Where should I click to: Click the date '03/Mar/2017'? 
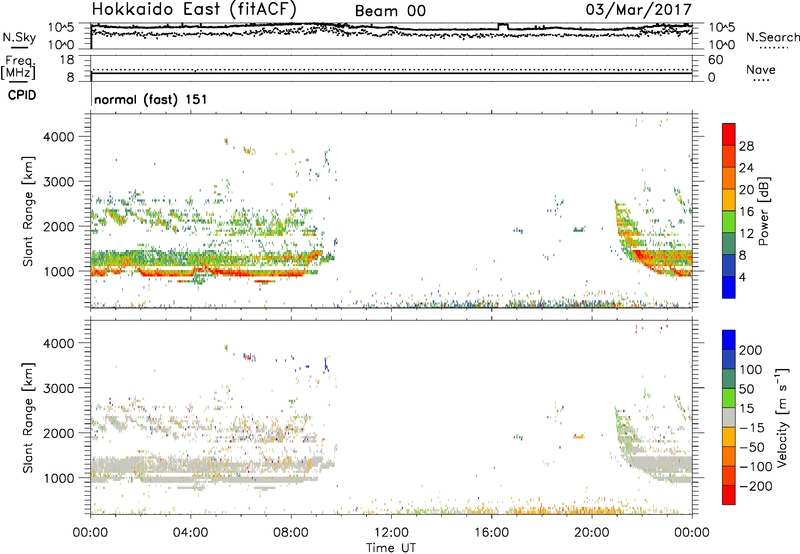(x=639, y=9)
